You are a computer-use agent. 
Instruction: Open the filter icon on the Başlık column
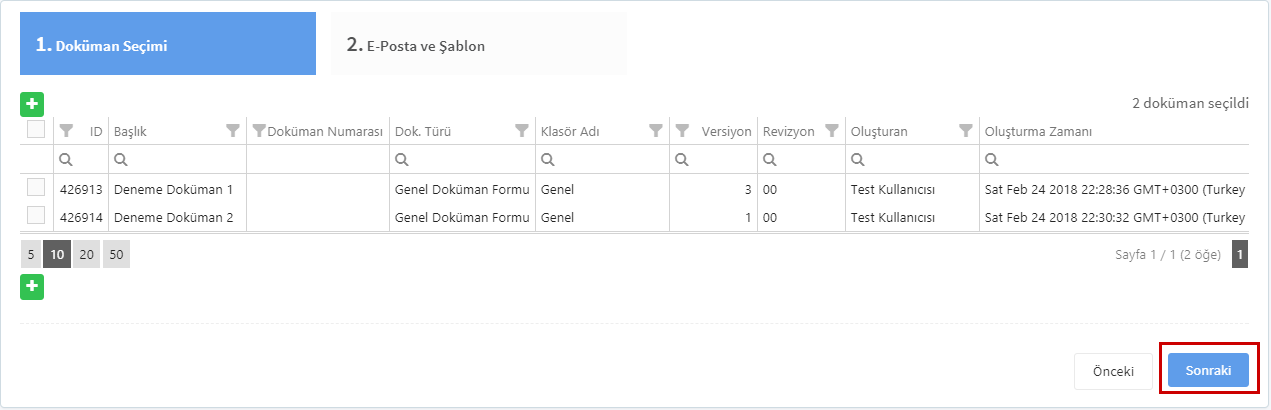point(233,131)
